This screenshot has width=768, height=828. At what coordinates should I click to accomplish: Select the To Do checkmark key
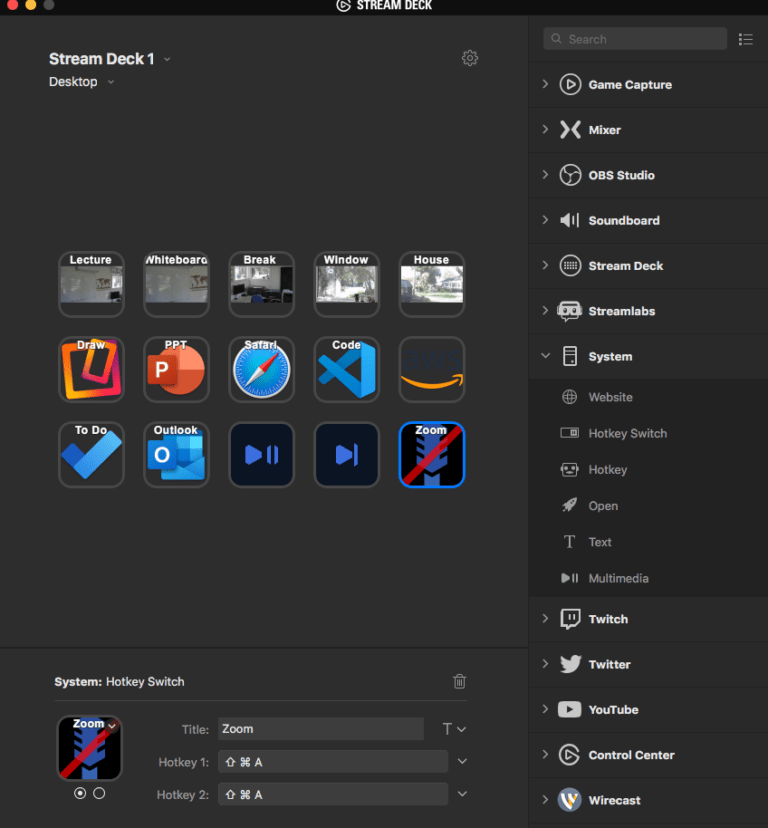[x=91, y=454]
